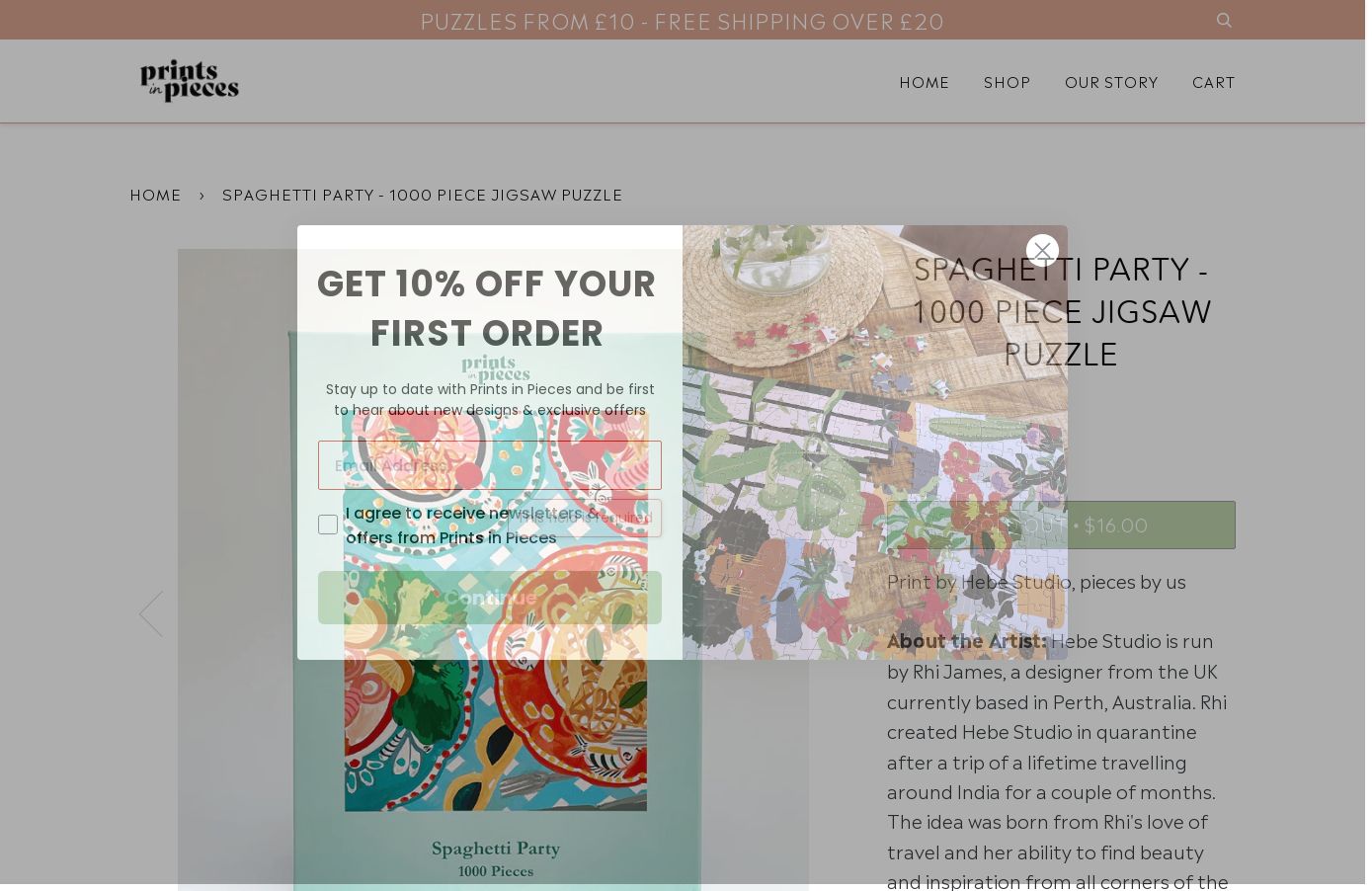Open the SHOP menu item
This screenshot has width=1372, height=891.
point(1007,81)
